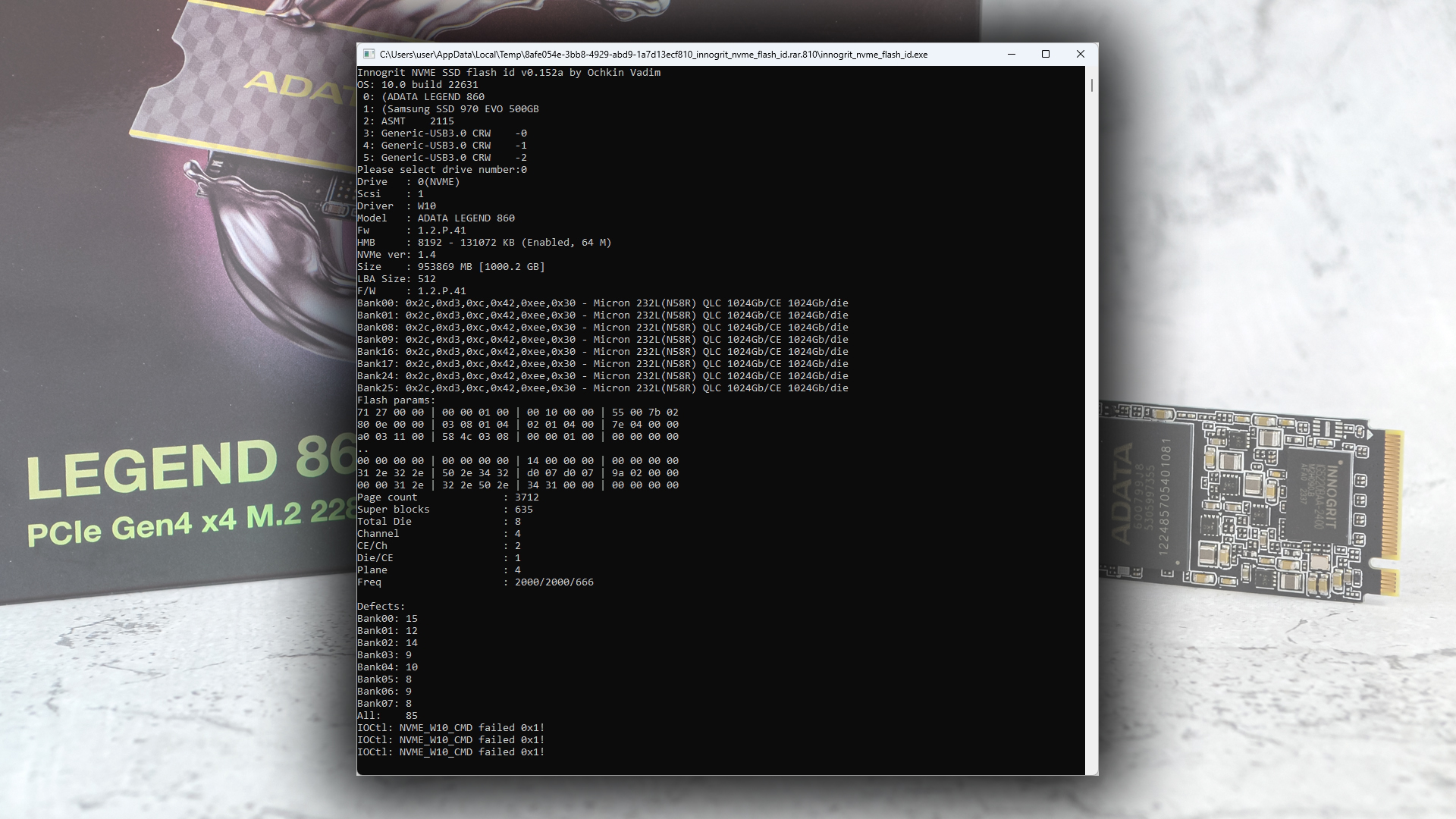Click the console vertical scrollbar thumb
The image size is (1456, 819).
[1092, 85]
